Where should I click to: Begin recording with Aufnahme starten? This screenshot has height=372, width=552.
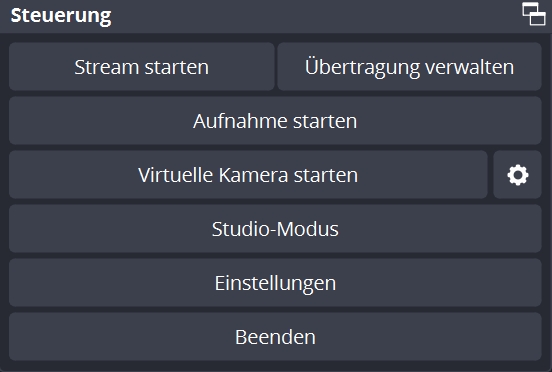click(x=275, y=121)
